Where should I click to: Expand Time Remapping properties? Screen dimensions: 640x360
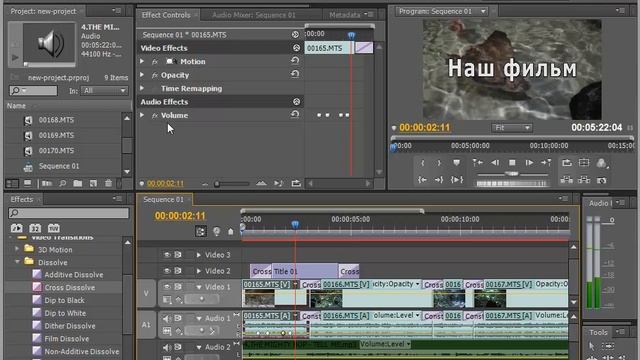point(142,88)
